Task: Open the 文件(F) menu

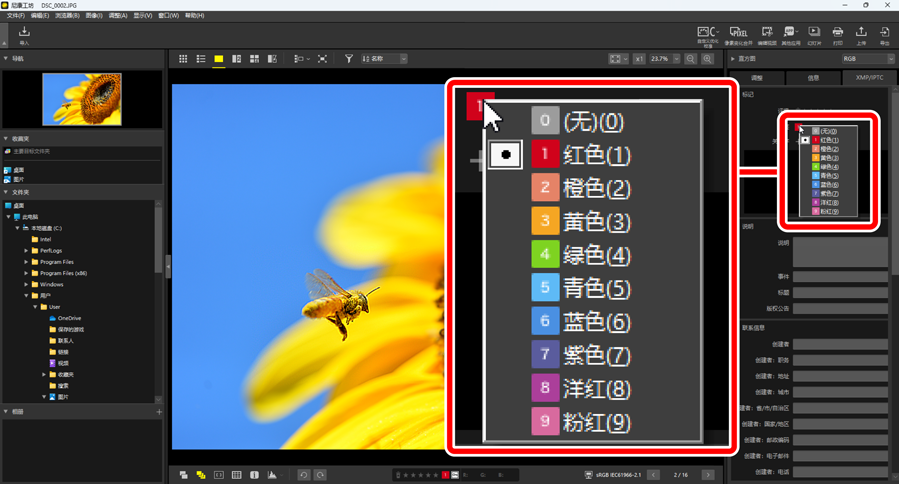Action: (x=15, y=16)
